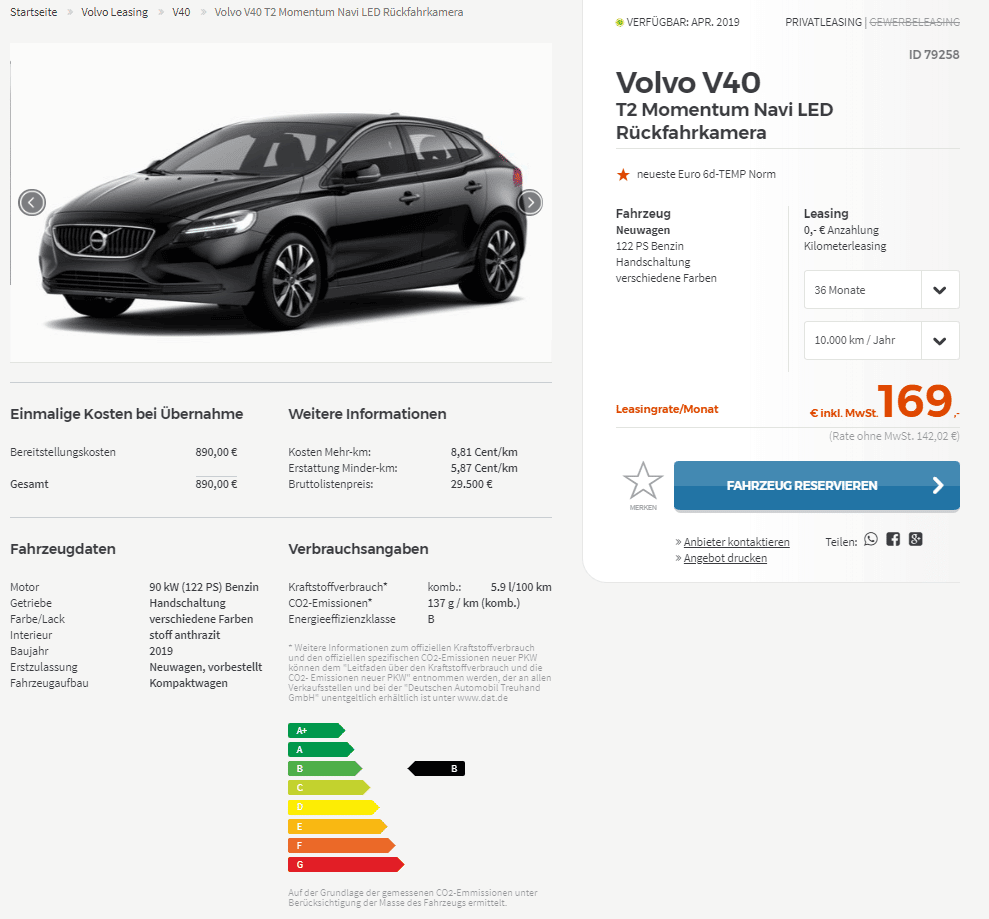Share the offer via WhatsApp

(x=870, y=539)
